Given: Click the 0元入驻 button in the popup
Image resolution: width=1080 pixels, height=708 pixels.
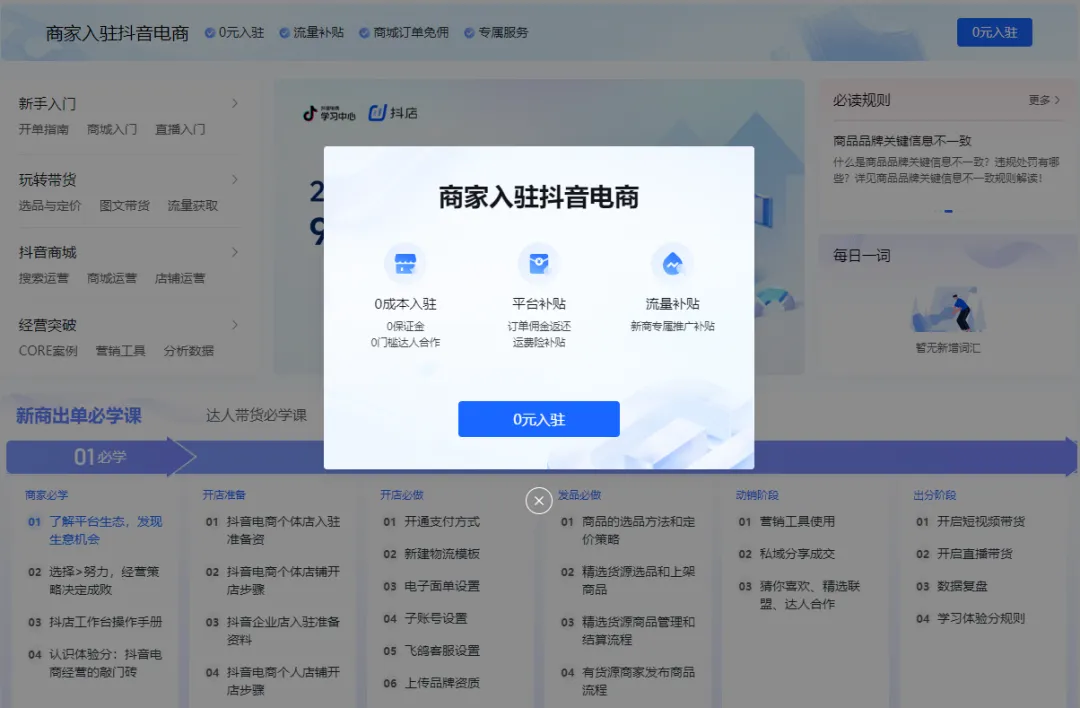Looking at the screenshot, I should (539, 419).
